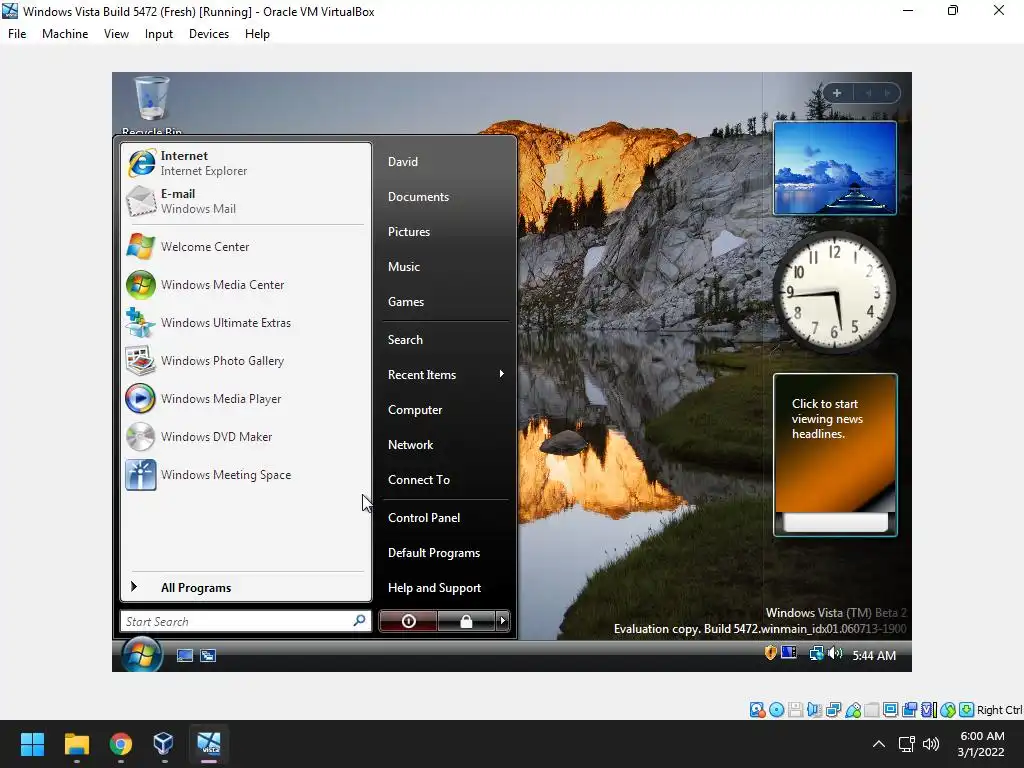
Task: Click the VirtualBox network status icon
Action: 833,710
